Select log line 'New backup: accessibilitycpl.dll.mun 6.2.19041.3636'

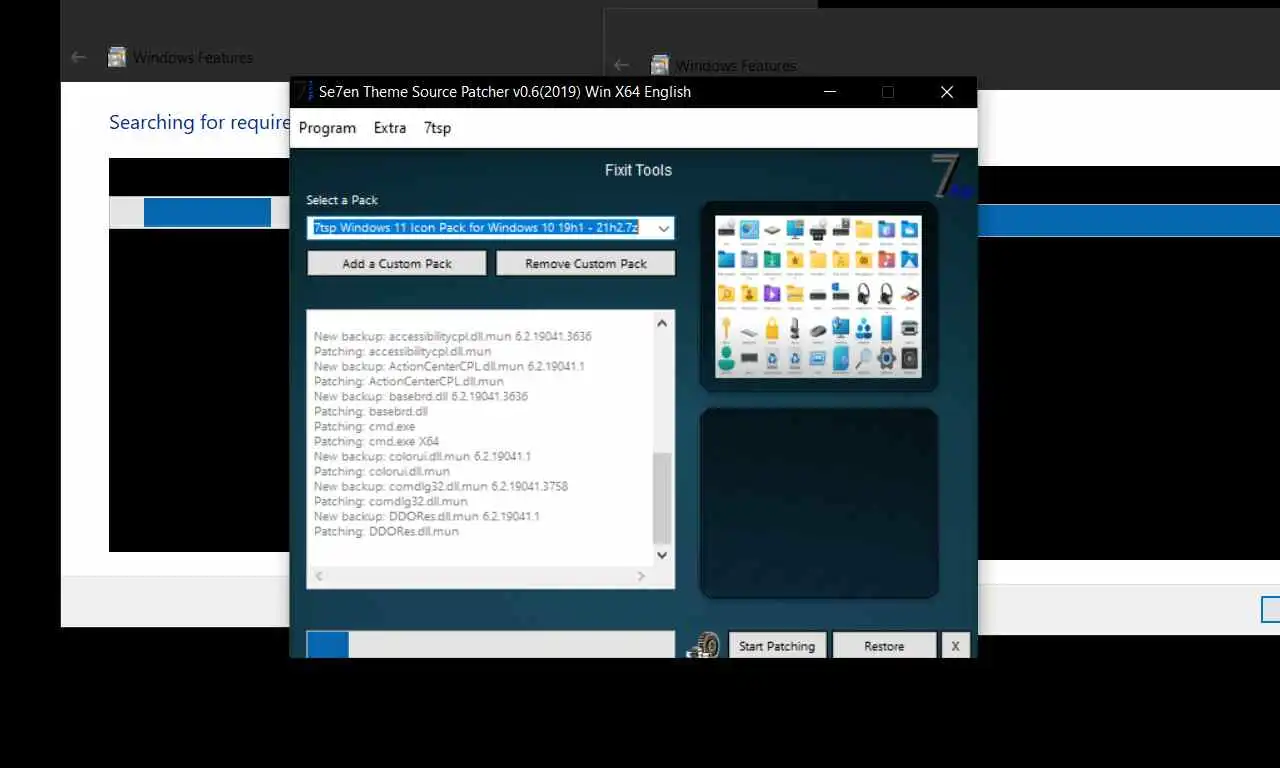pyautogui.click(x=453, y=337)
